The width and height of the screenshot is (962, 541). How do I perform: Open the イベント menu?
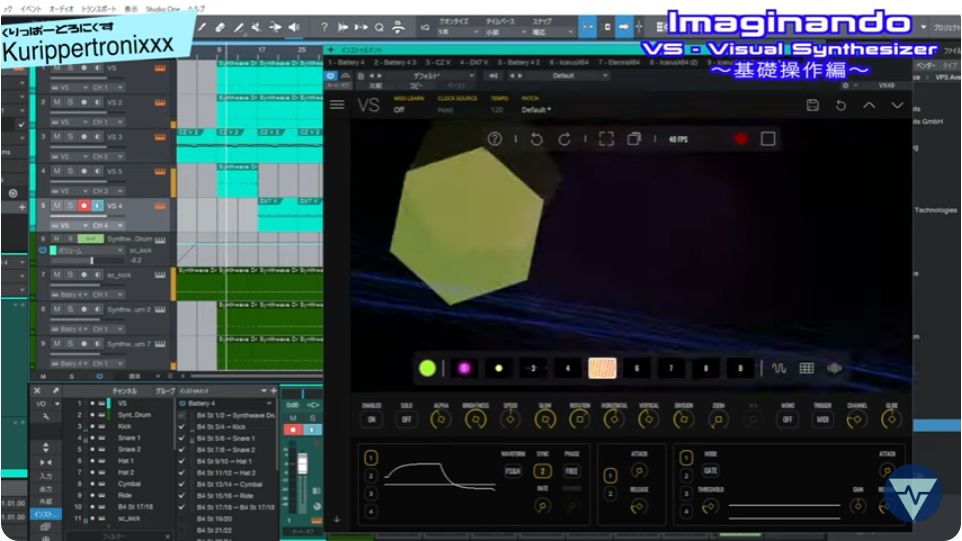pyautogui.click(x=31, y=9)
